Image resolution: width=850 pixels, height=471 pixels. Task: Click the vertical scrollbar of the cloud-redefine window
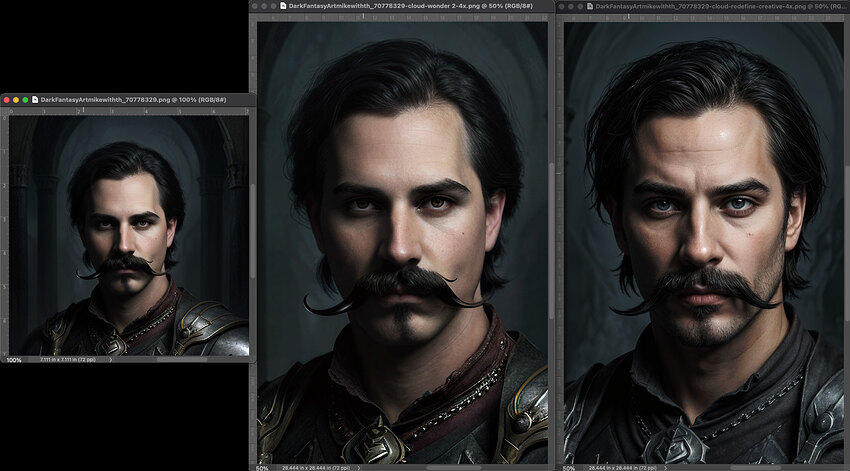pos(847,242)
